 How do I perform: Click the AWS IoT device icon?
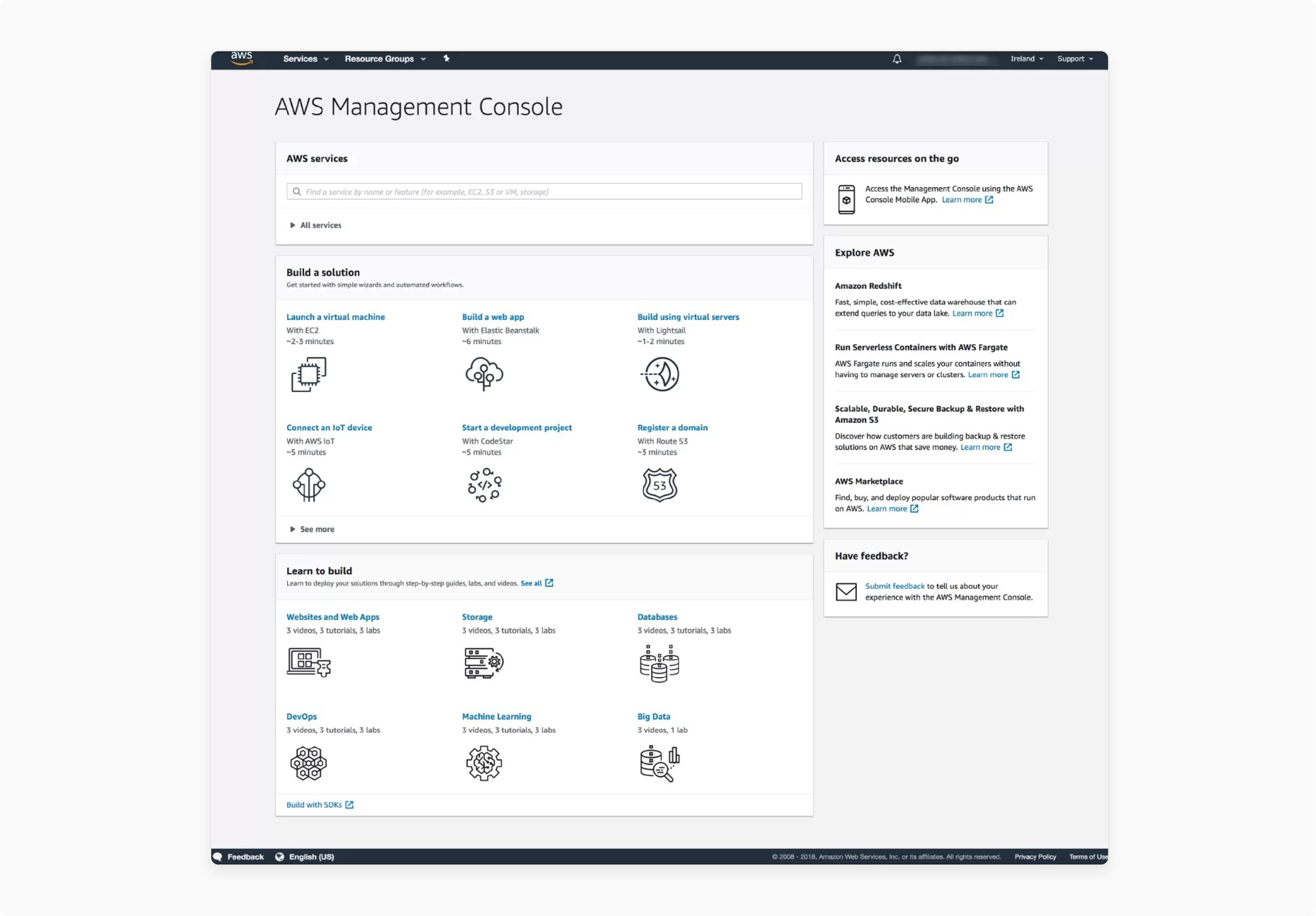[x=309, y=485]
